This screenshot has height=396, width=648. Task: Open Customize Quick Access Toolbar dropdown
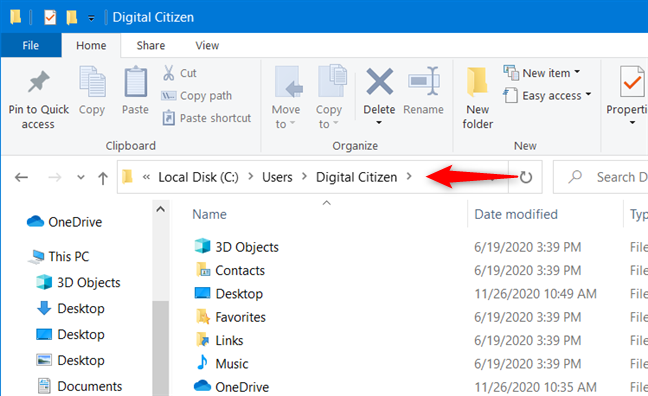pyautogui.click(x=91, y=18)
